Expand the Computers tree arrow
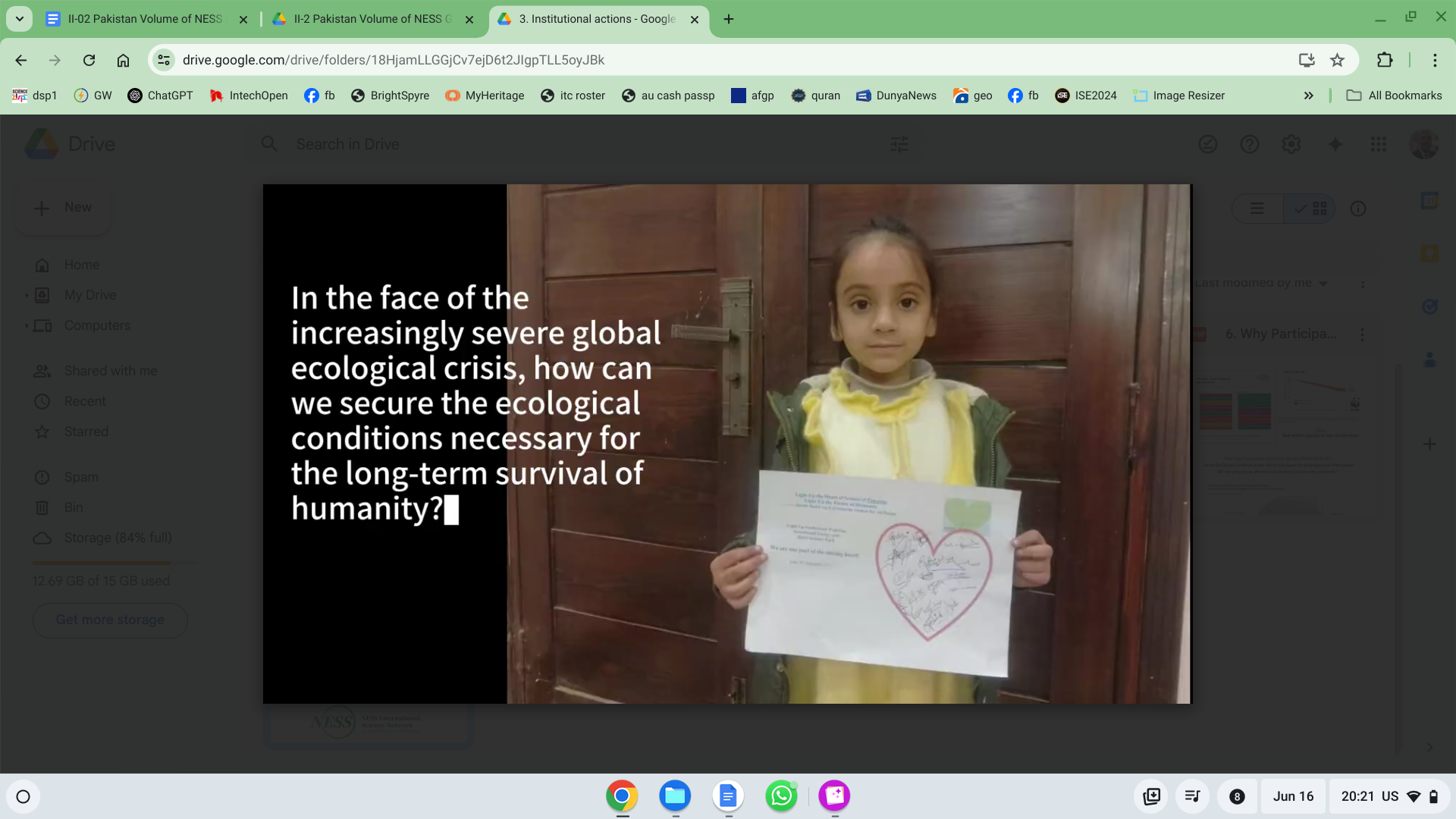 (x=27, y=325)
